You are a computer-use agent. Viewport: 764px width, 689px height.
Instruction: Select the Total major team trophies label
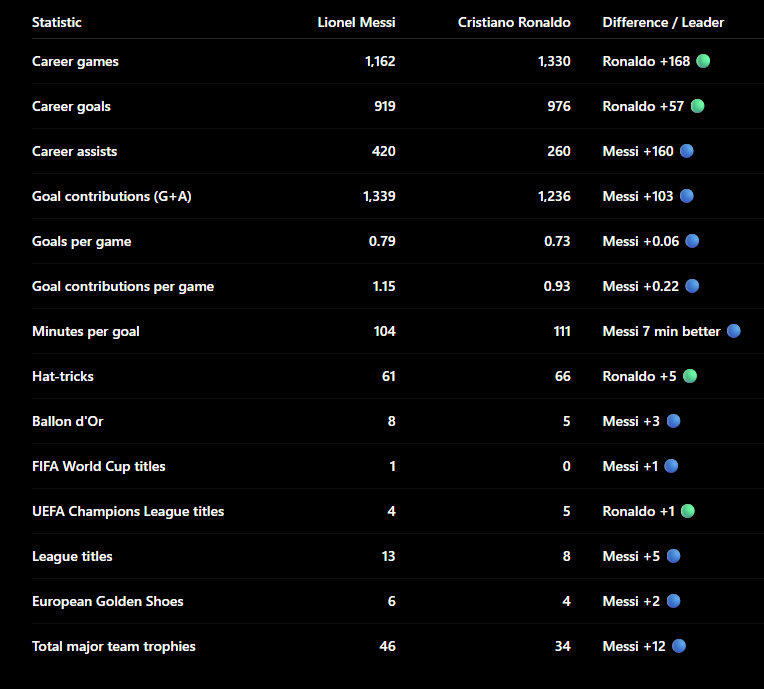point(114,646)
